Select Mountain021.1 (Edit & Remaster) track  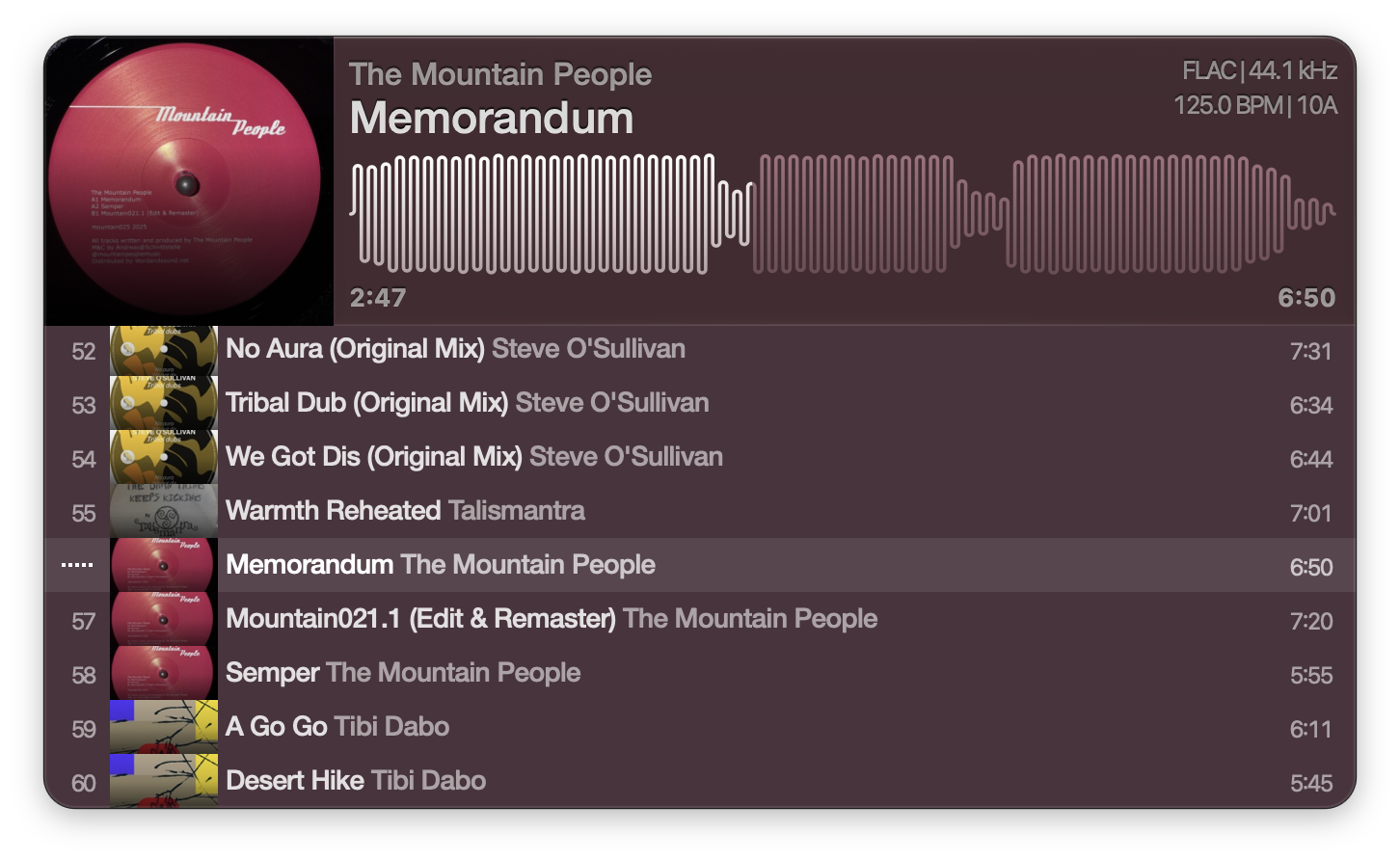point(700,620)
